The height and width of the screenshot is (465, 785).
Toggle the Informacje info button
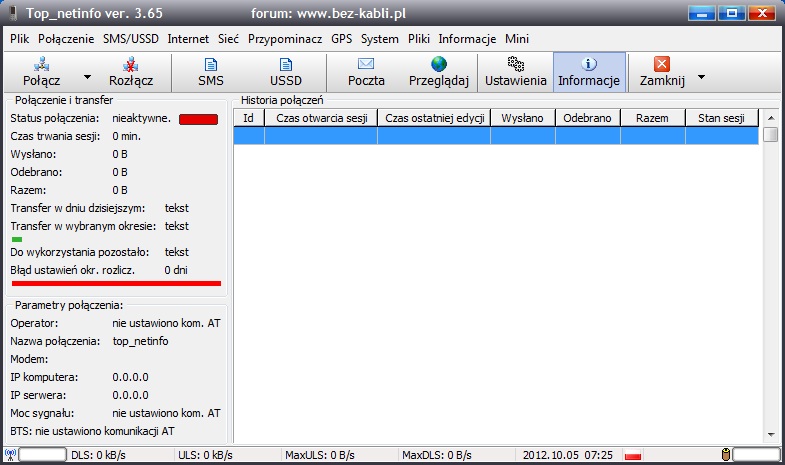589,64
